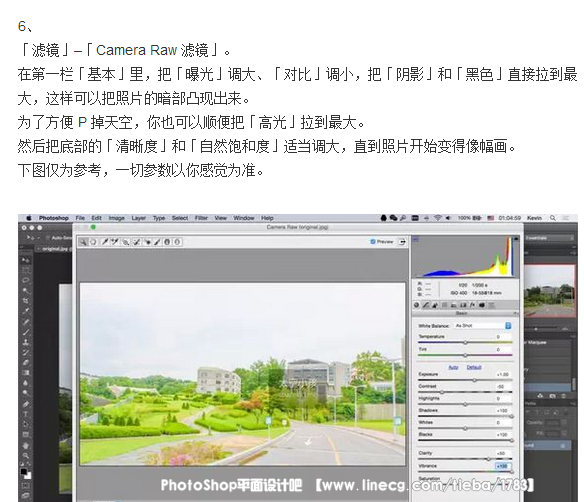Click the Blacks value field
This screenshot has width=584, height=502.
point(503,435)
